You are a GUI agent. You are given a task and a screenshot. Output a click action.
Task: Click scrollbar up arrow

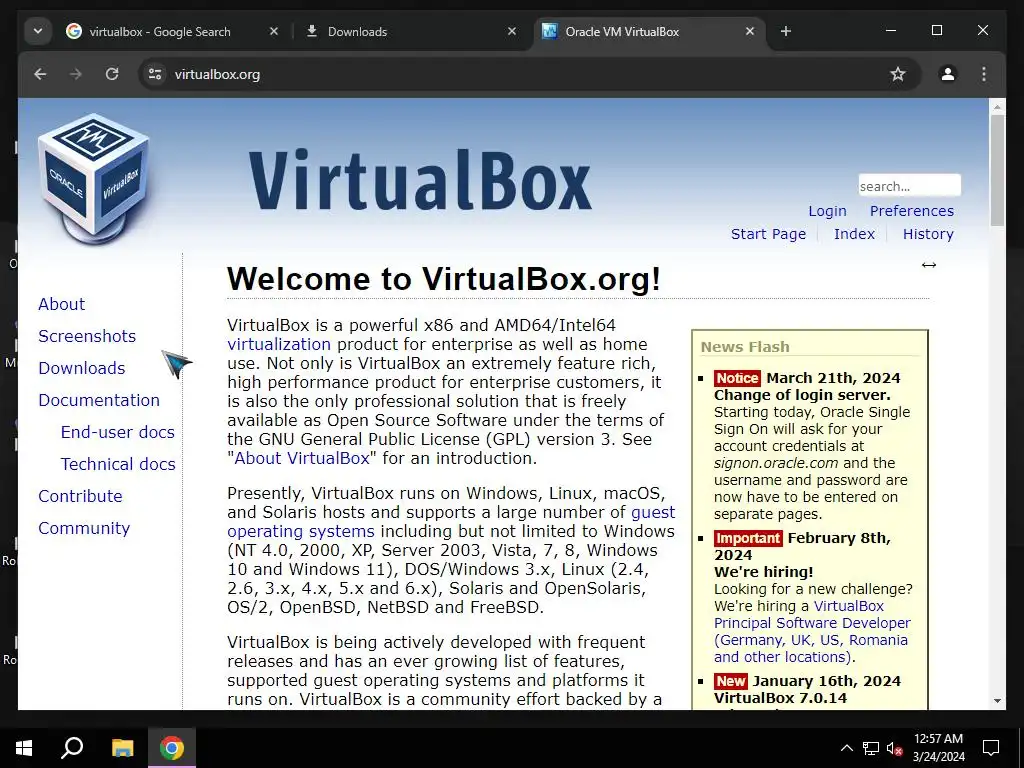click(x=997, y=106)
